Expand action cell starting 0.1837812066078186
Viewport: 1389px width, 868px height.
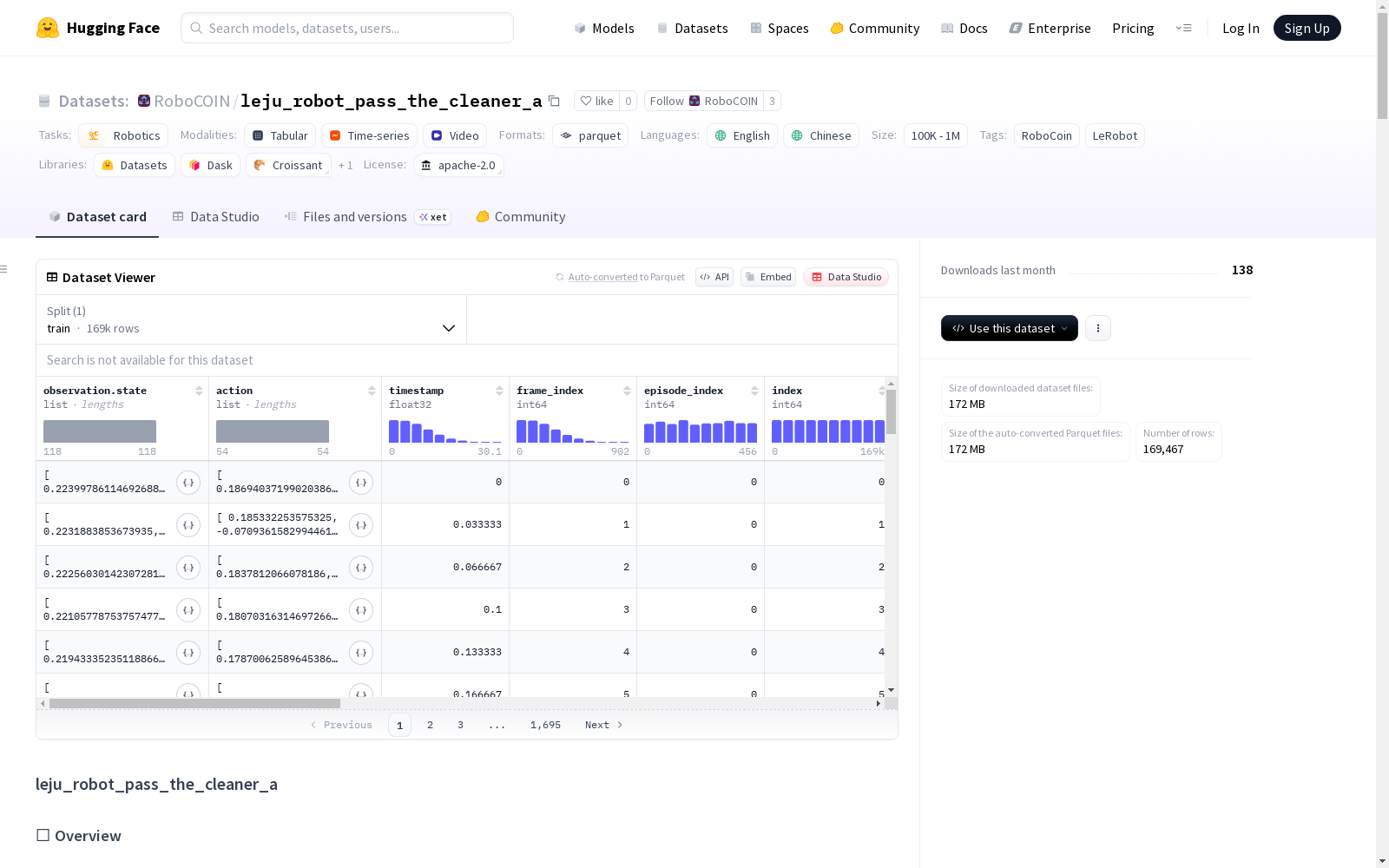361,568
